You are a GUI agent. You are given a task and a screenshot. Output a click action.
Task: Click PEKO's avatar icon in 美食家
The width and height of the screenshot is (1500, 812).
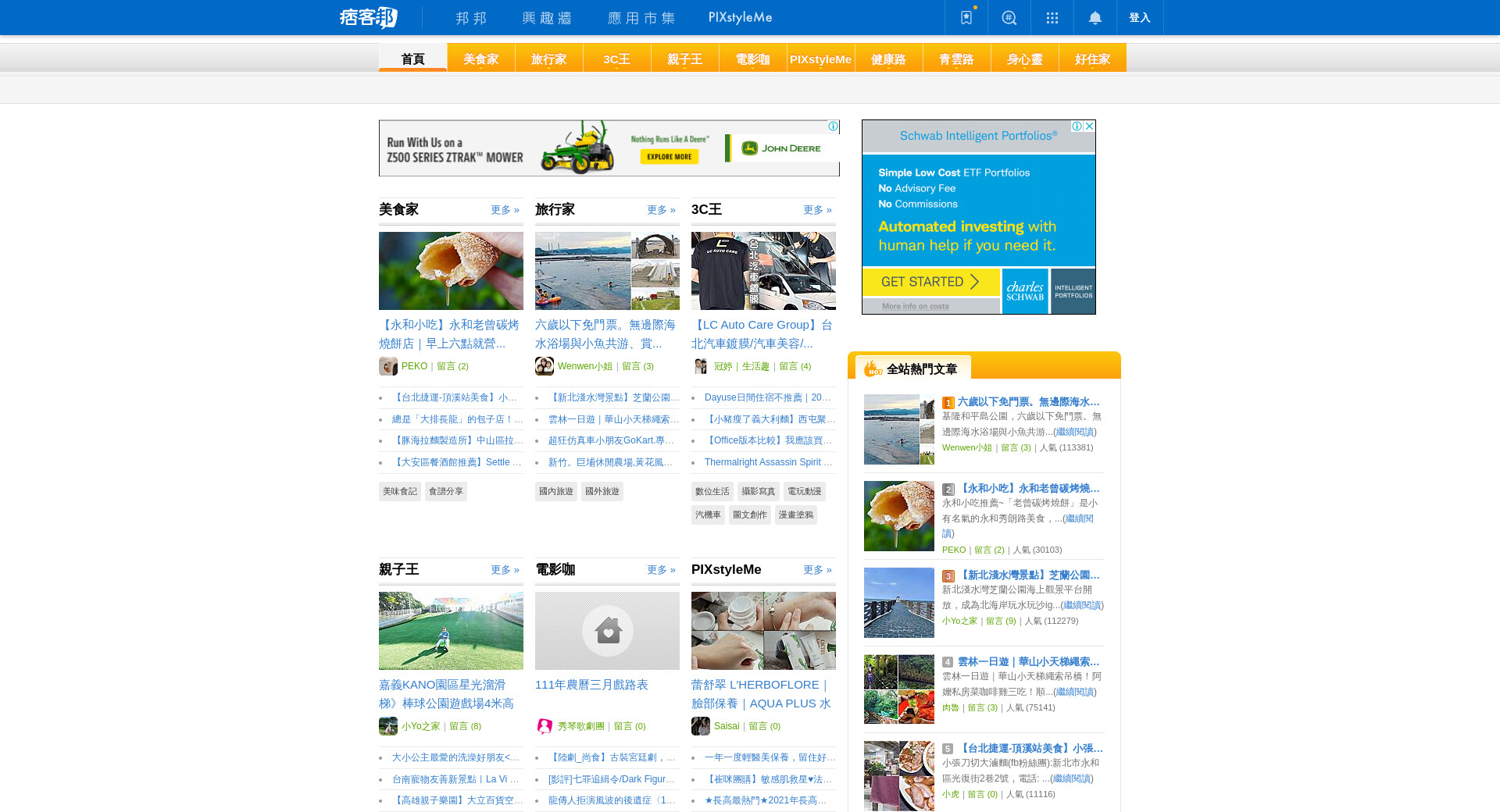(x=388, y=366)
